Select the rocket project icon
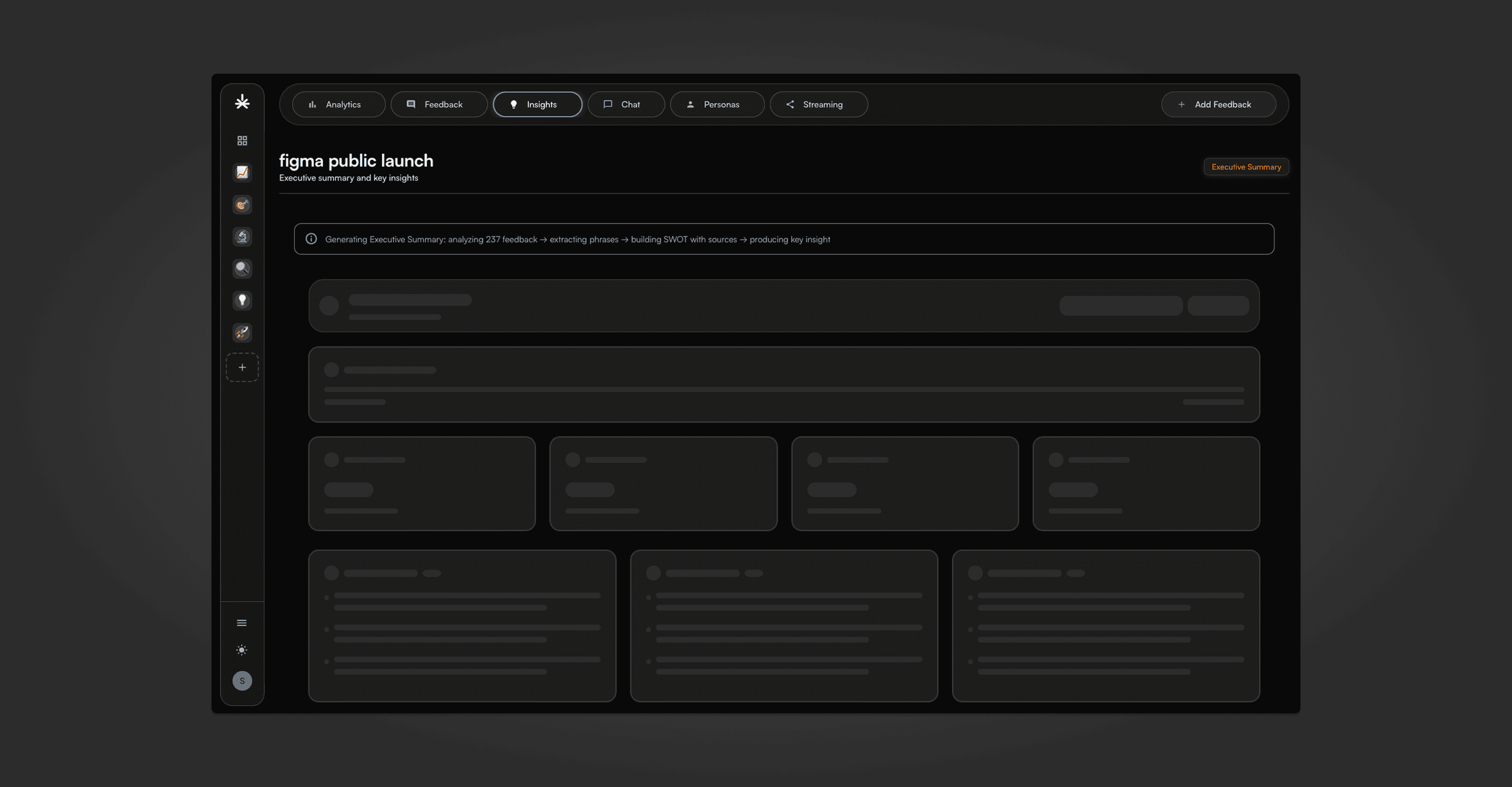Viewport: 1512px width, 787px height. (242, 333)
